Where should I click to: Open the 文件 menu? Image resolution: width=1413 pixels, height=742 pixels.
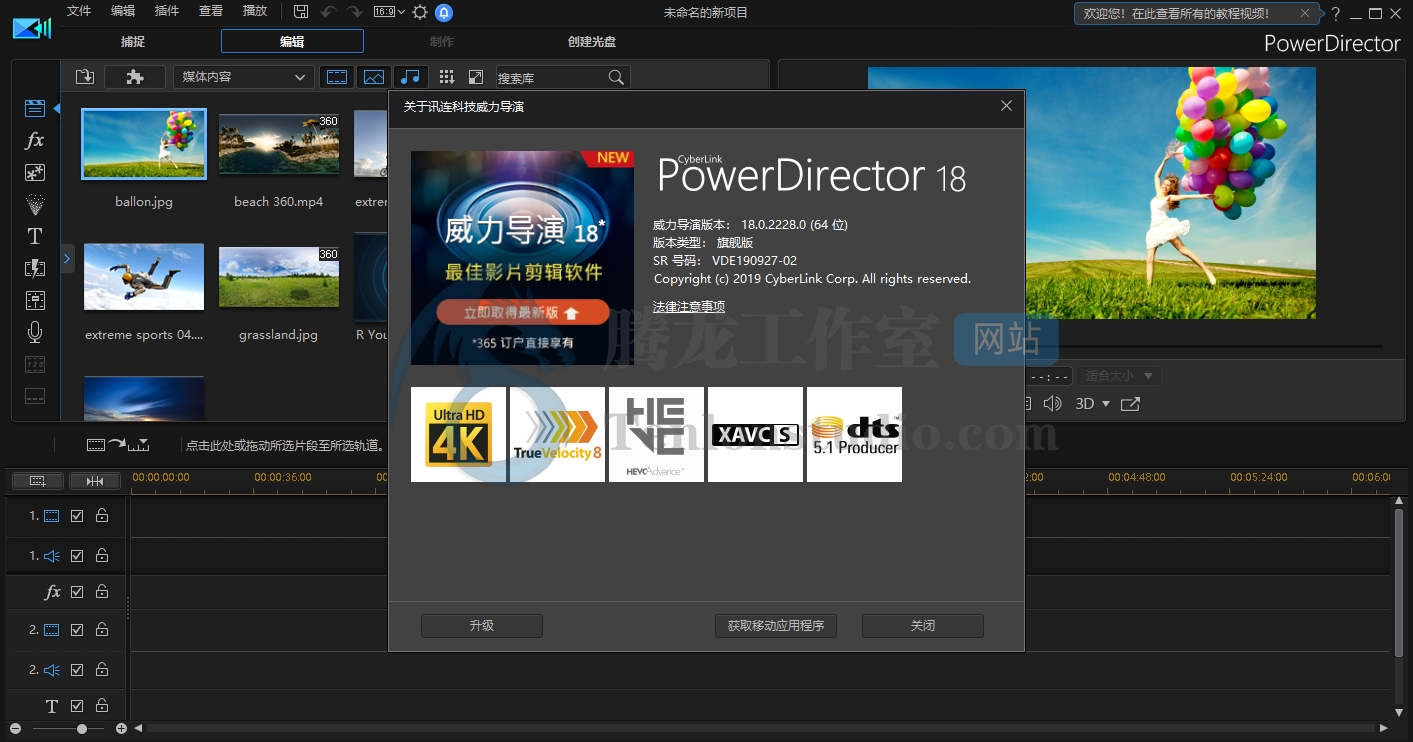(78, 11)
